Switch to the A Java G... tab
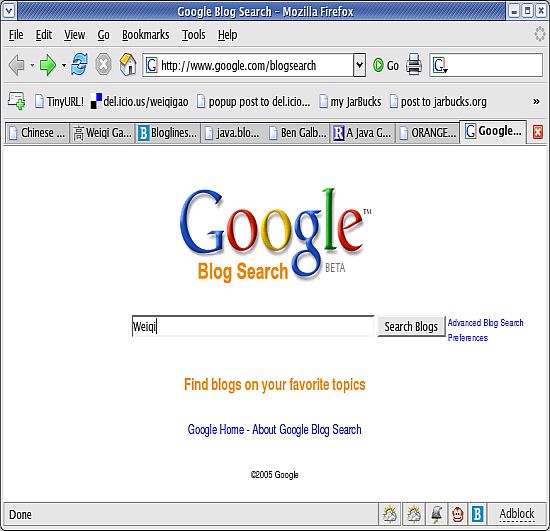 (363, 133)
